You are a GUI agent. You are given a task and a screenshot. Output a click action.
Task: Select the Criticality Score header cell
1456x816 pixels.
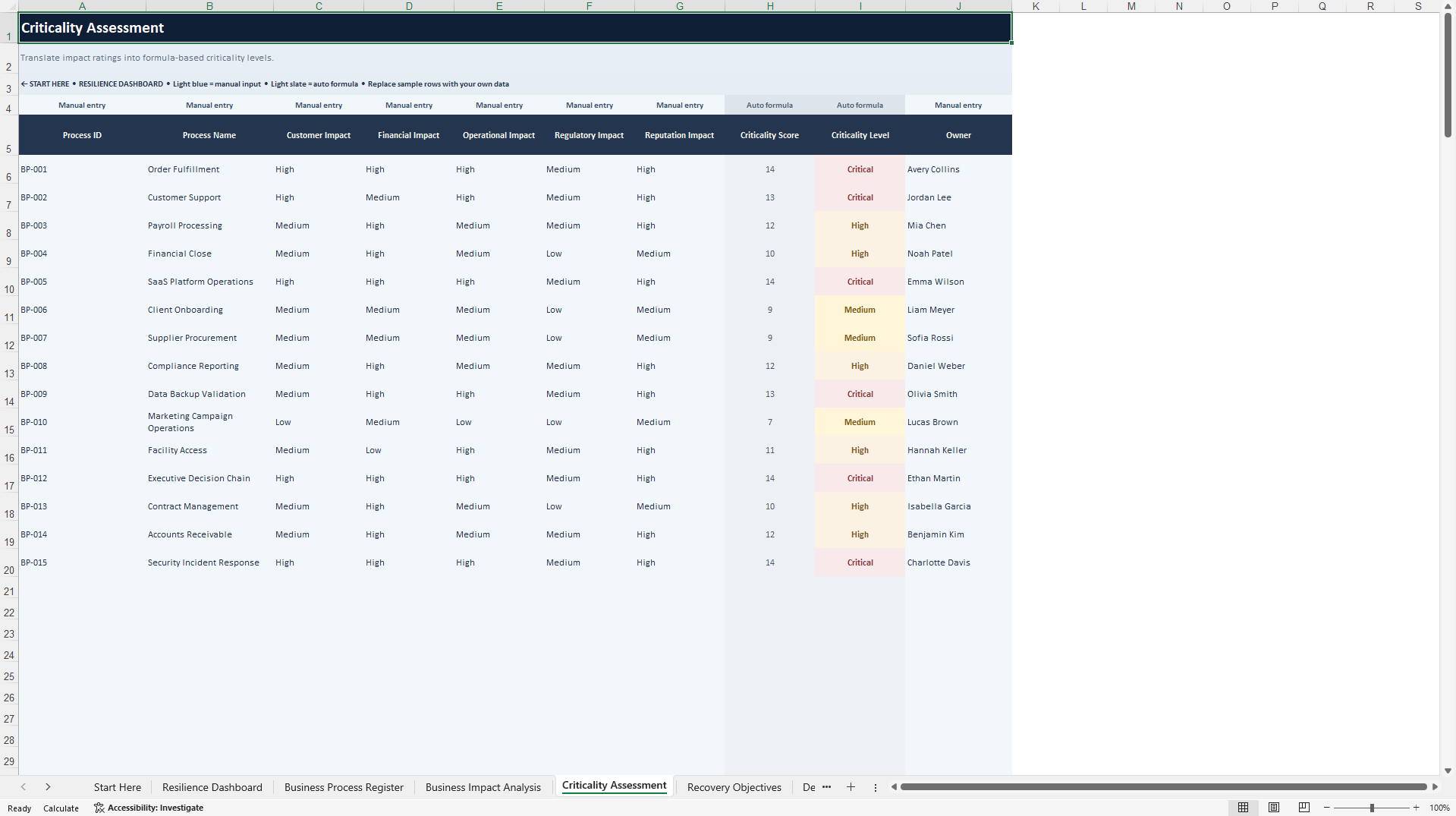[x=769, y=135]
